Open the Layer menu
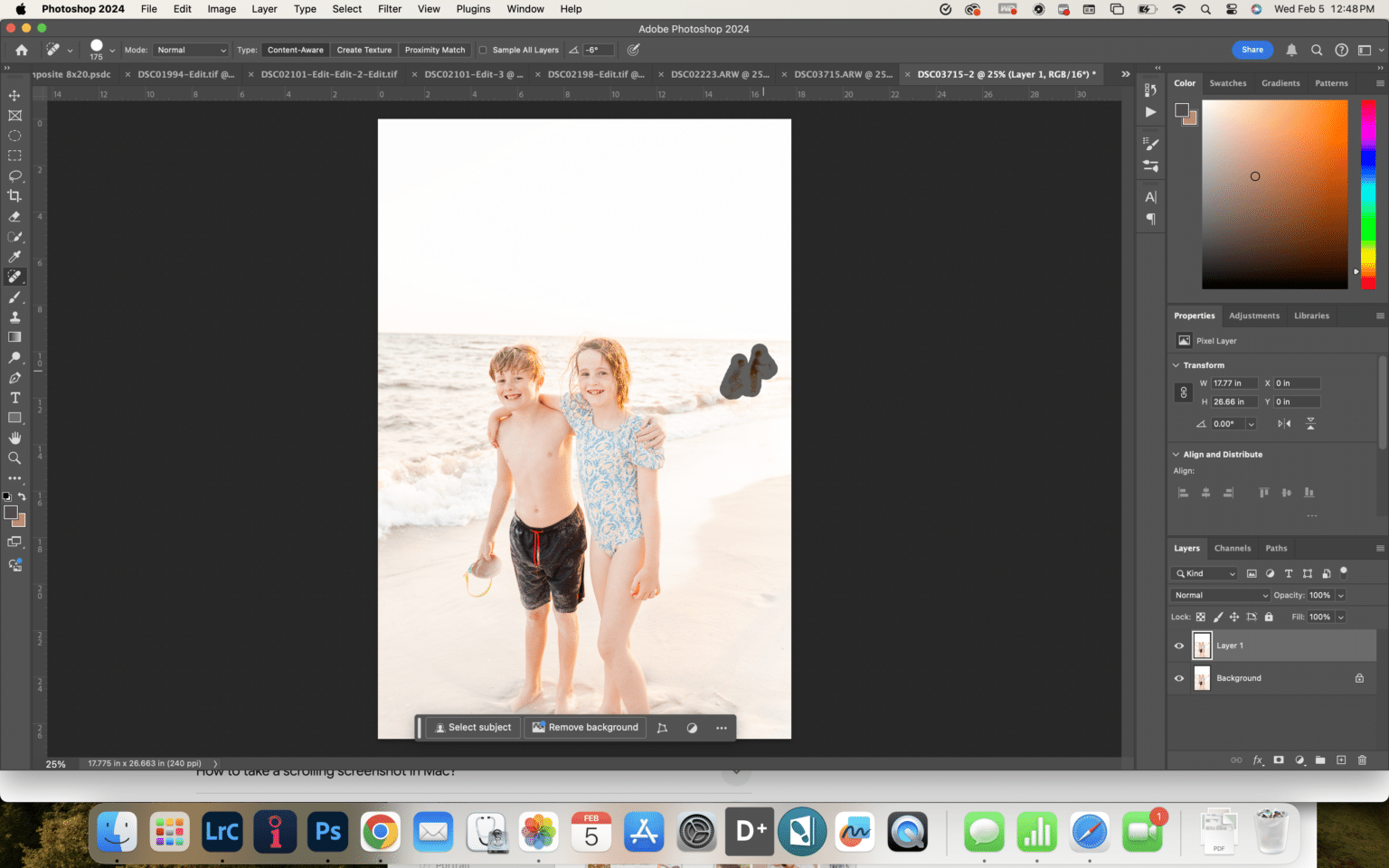1389x868 pixels. (264, 9)
